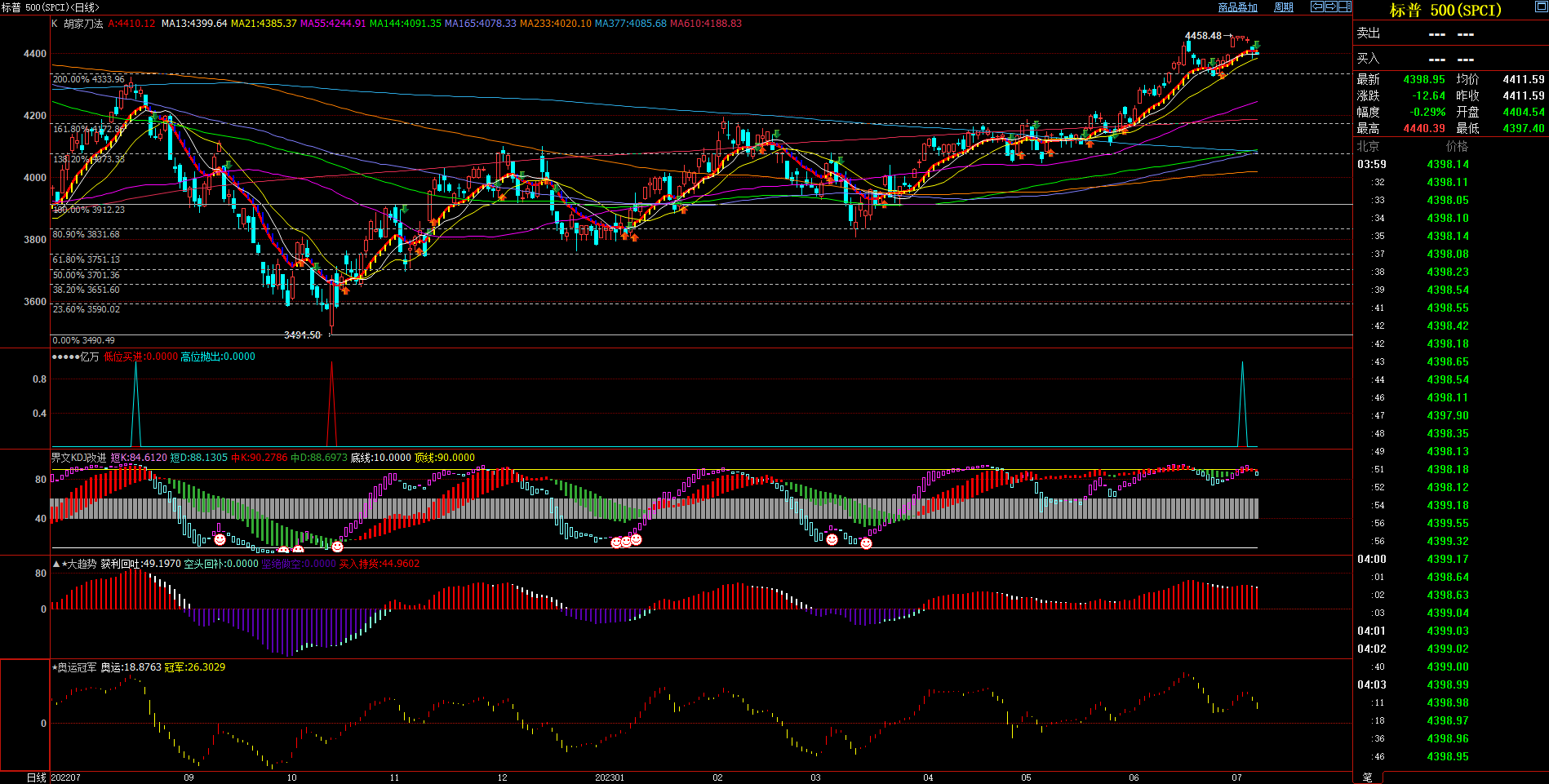Viewport: 1549px width, 784px height.
Task: Click the 日线 period label at bottom left
Action: [x=37, y=777]
